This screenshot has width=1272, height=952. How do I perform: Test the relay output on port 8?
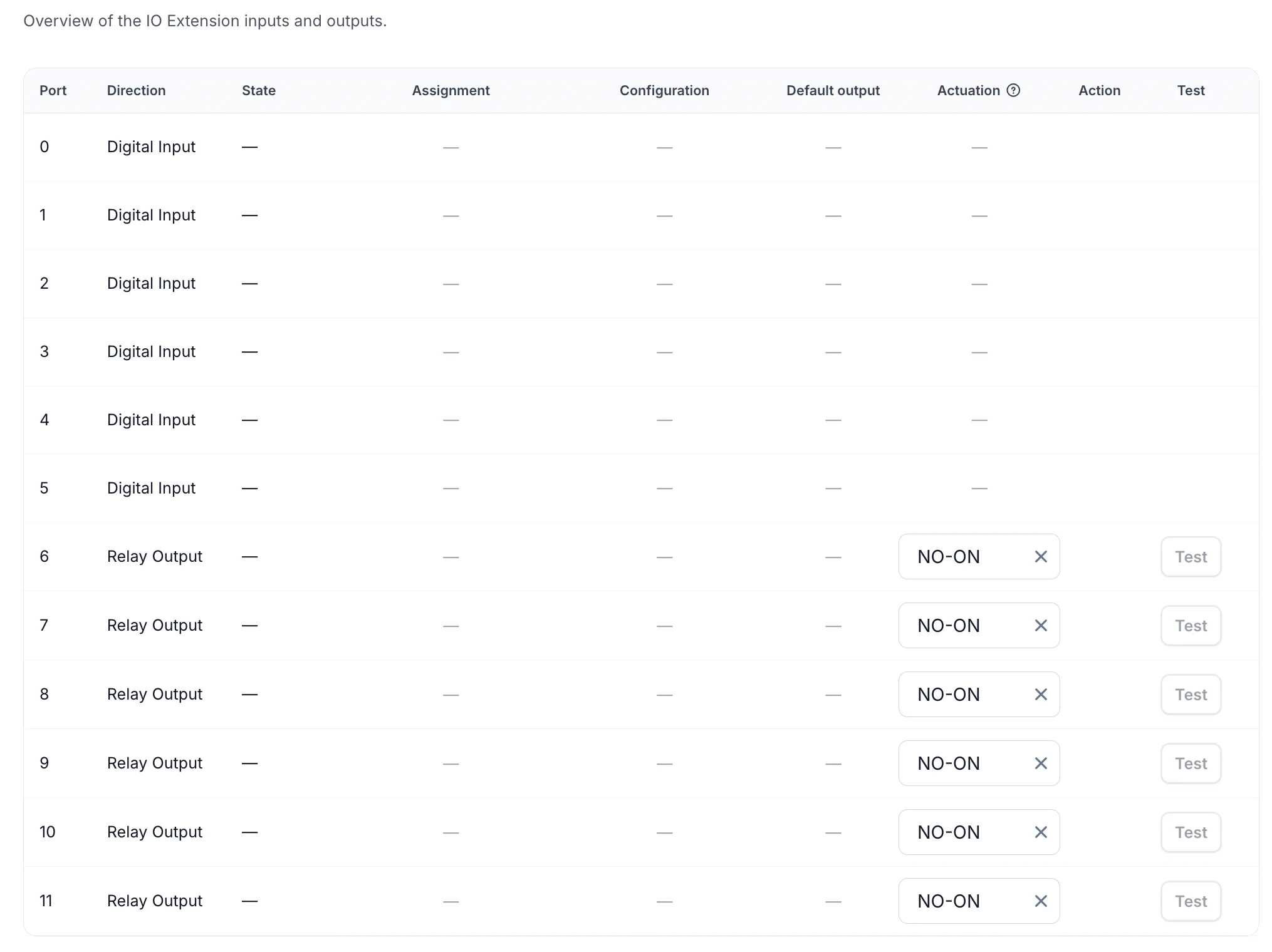coord(1191,694)
